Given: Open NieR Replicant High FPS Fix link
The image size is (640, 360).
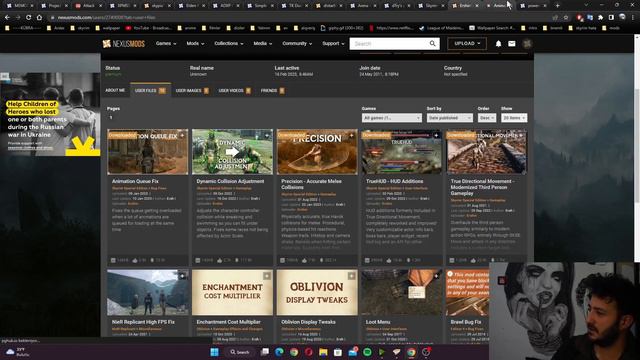Looking at the screenshot, I should 143,322.
